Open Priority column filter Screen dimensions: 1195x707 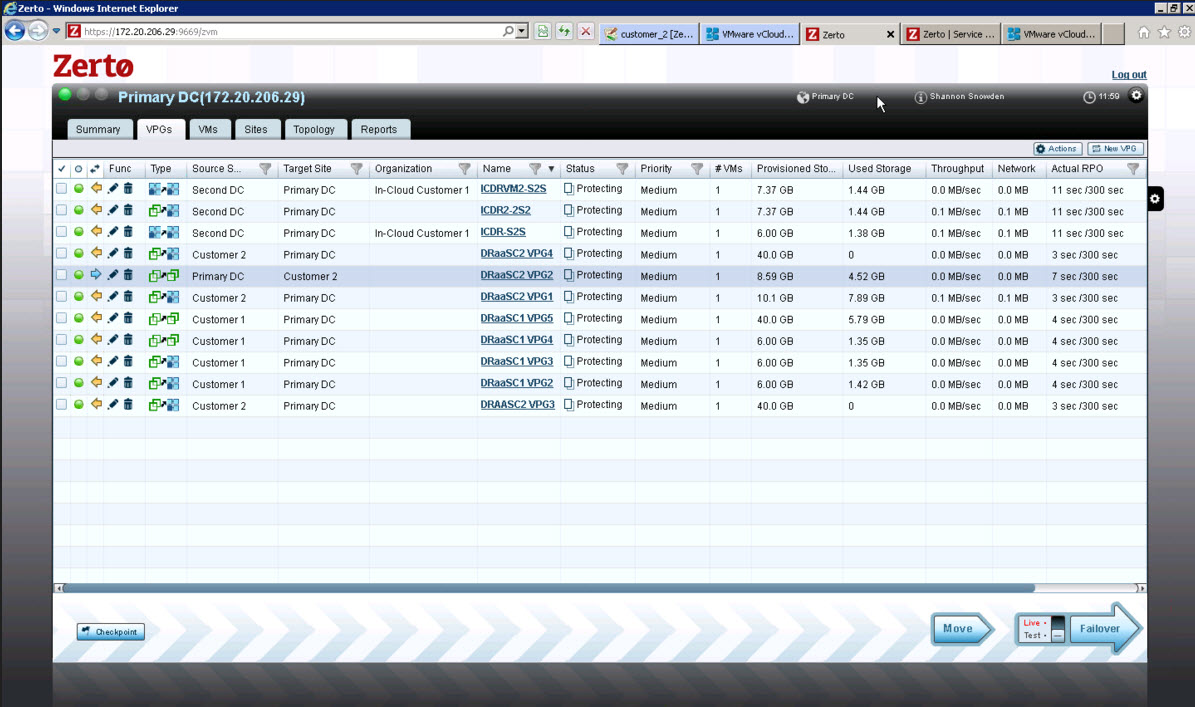pyautogui.click(x=697, y=168)
